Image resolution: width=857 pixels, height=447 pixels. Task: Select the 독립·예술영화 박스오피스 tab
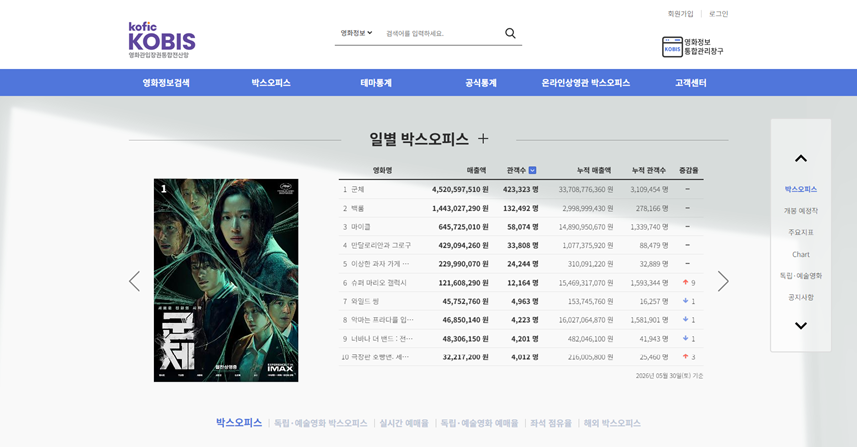point(320,423)
